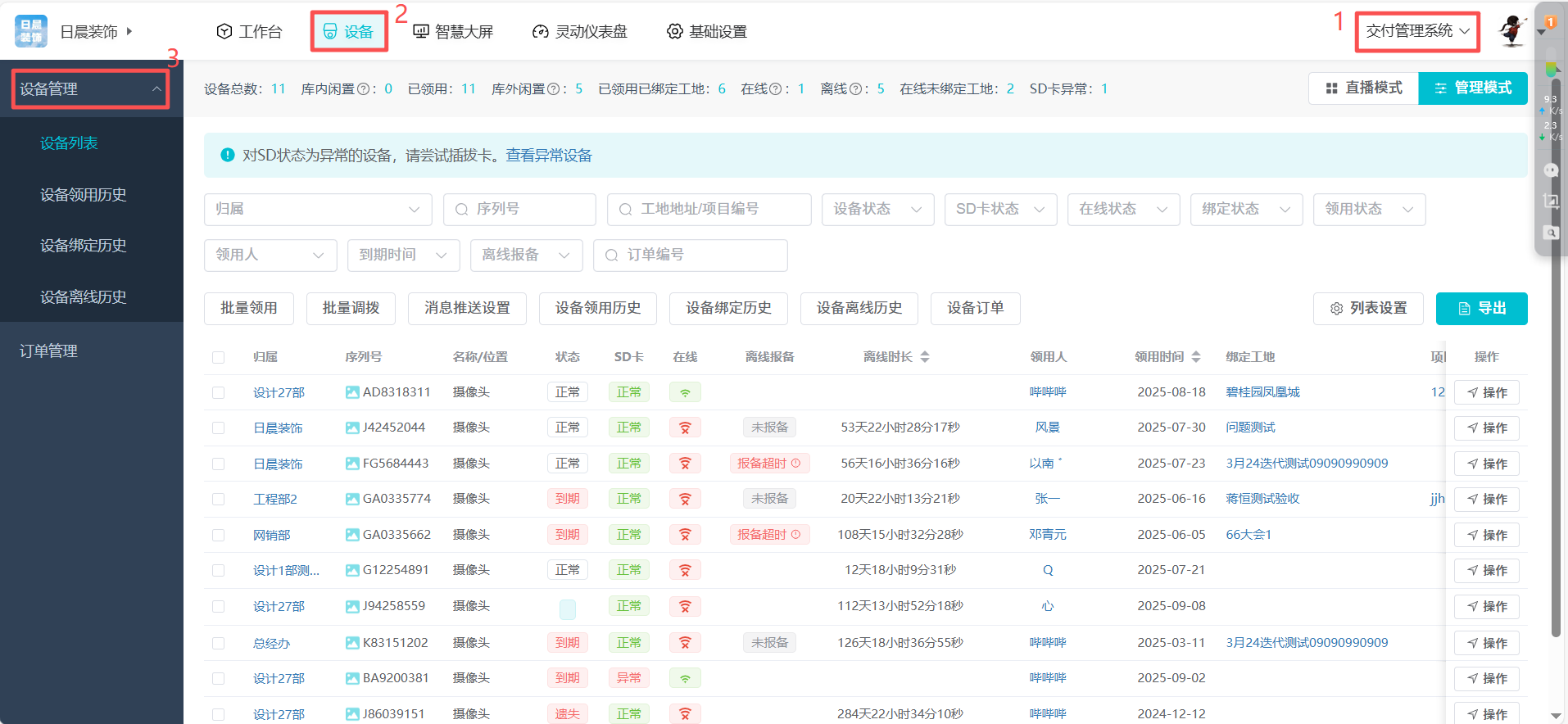Switch to 直播模式 view

pyautogui.click(x=1364, y=88)
